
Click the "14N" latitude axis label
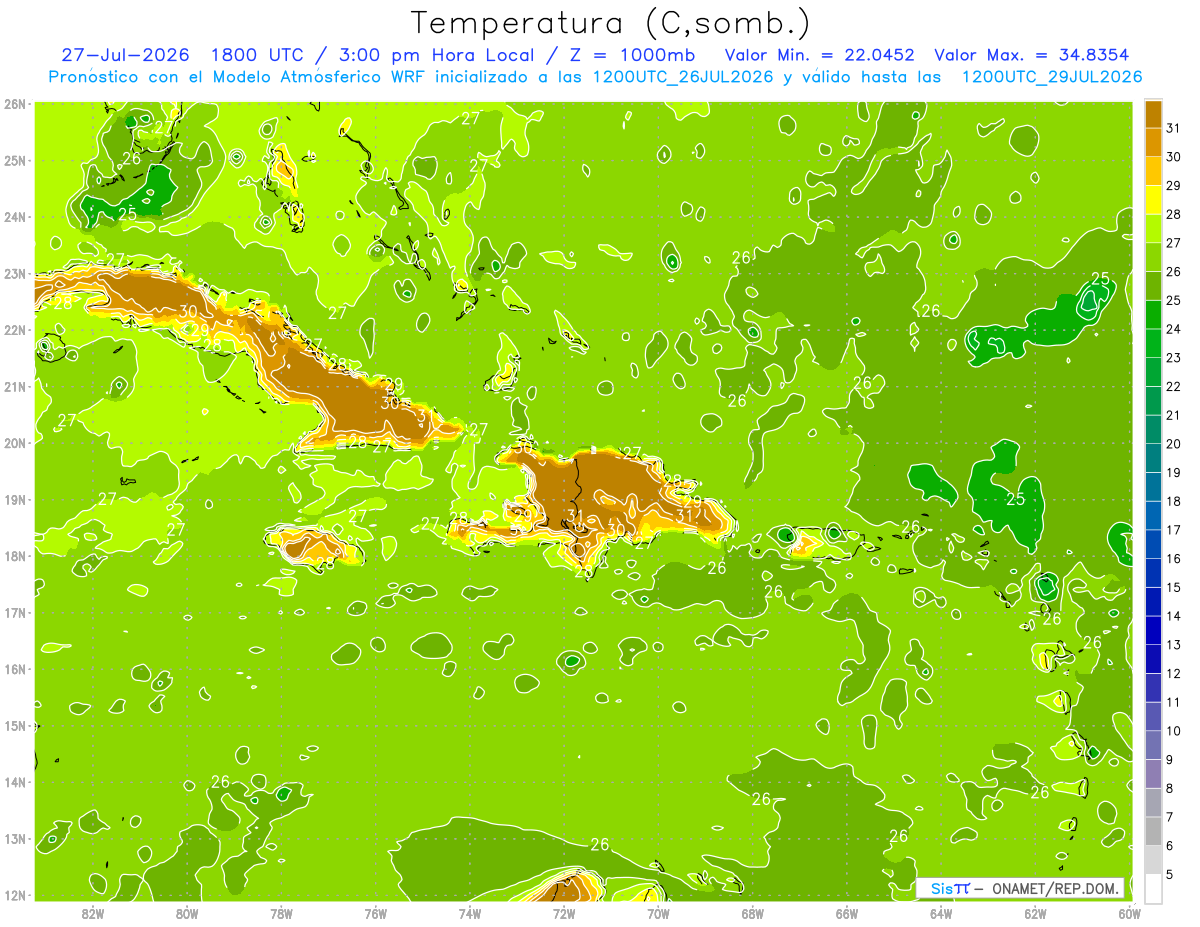pyautogui.click(x=15, y=782)
